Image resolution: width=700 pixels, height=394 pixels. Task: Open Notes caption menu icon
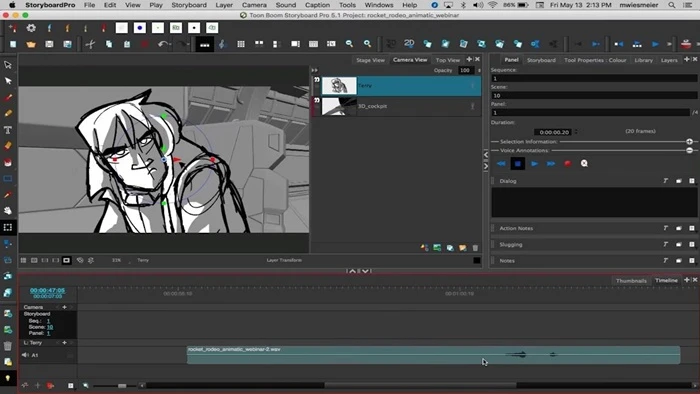click(692, 261)
